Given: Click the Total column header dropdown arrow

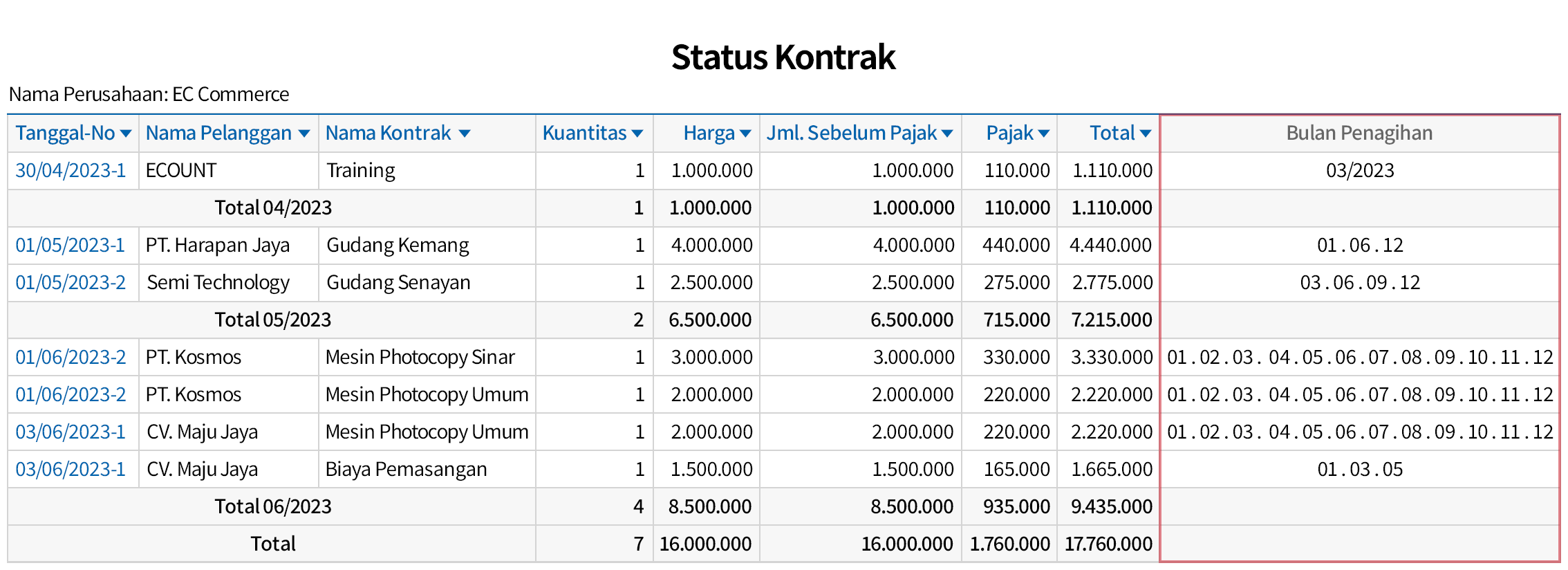Looking at the screenshot, I should pyautogui.click(x=1146, y=134).
